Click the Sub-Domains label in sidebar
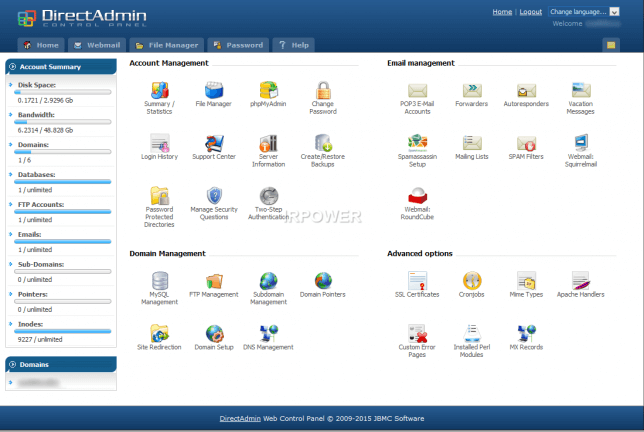 (x=41, y=264)
